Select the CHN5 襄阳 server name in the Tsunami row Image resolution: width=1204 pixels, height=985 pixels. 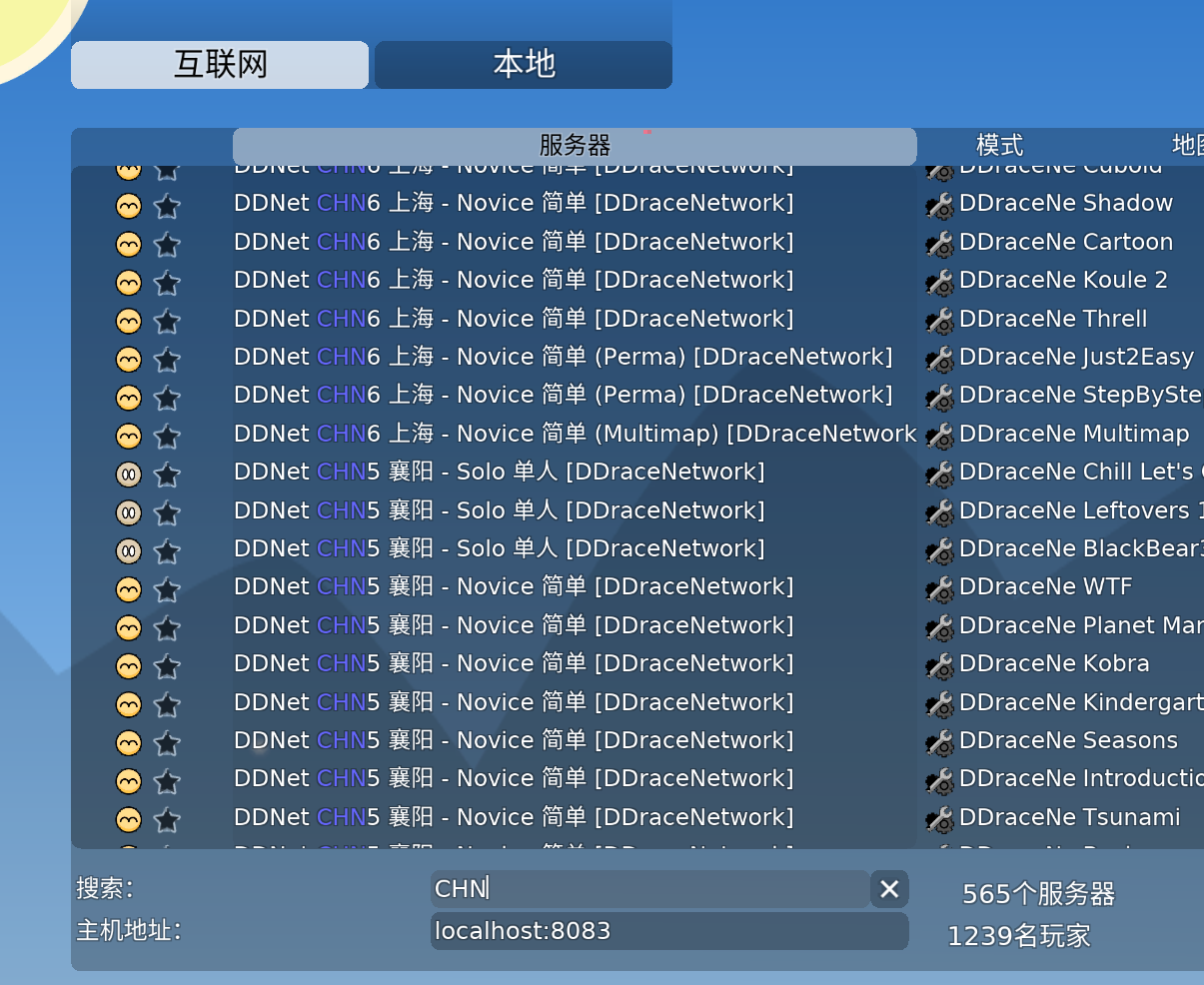tap(514, 817)
